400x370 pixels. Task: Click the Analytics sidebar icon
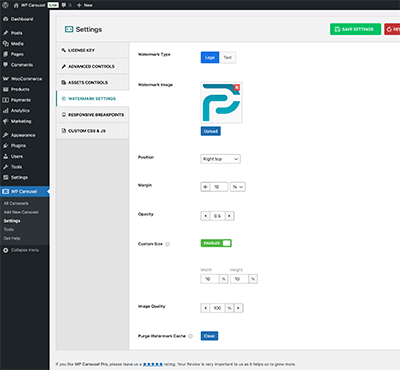click(6, 111)
